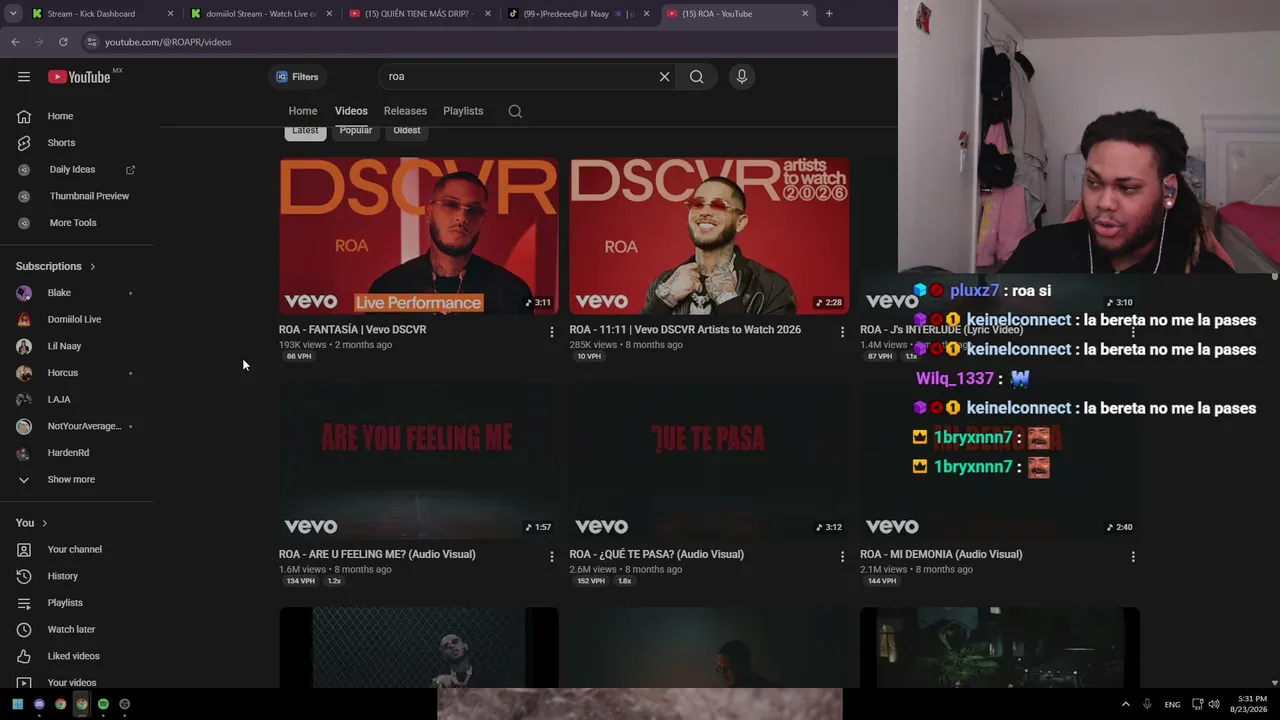Play ROA - FANTASÍA Vevo DSCVR thumbnail

(419, 236)
